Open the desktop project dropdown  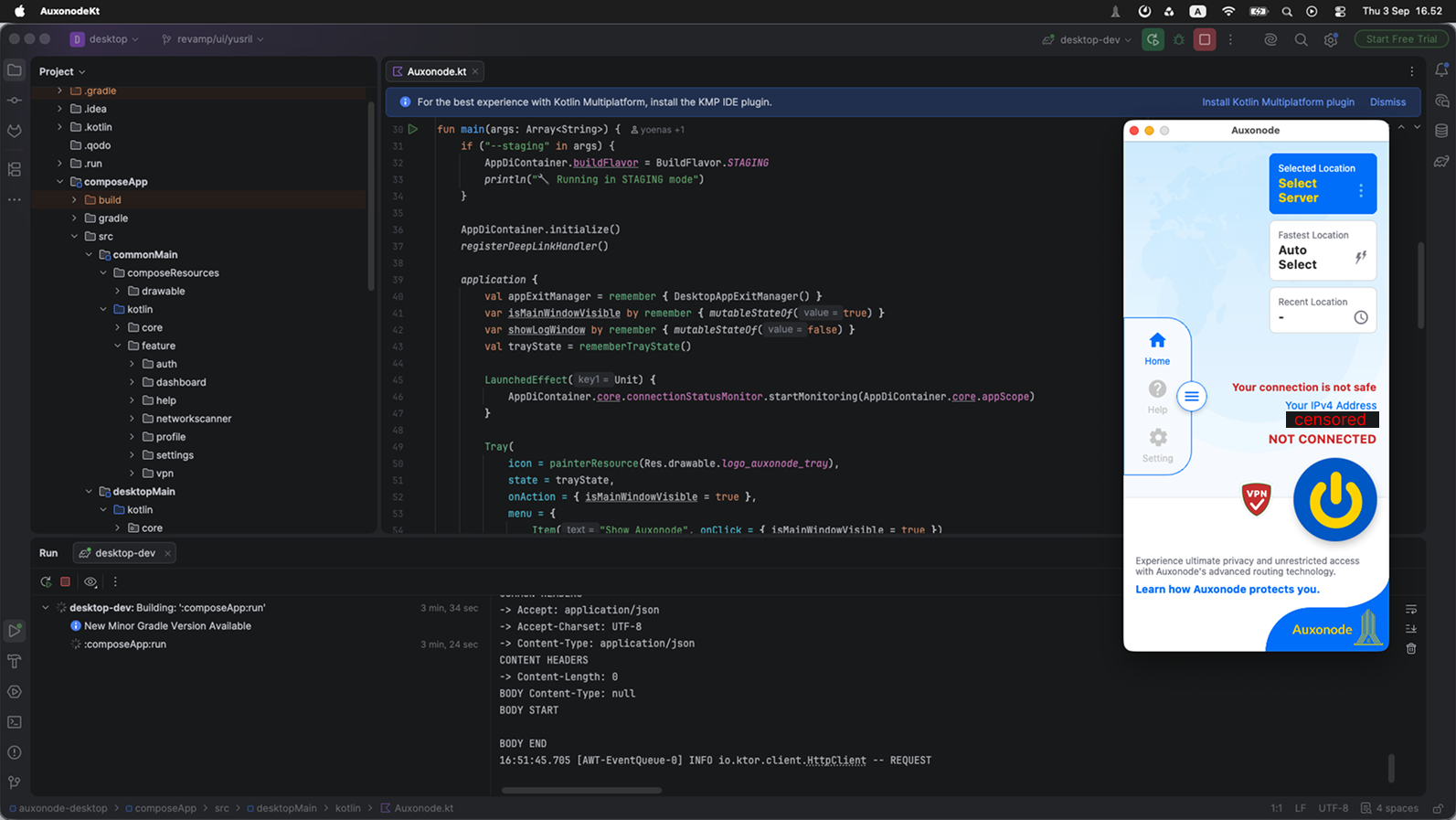coord(105,39)
